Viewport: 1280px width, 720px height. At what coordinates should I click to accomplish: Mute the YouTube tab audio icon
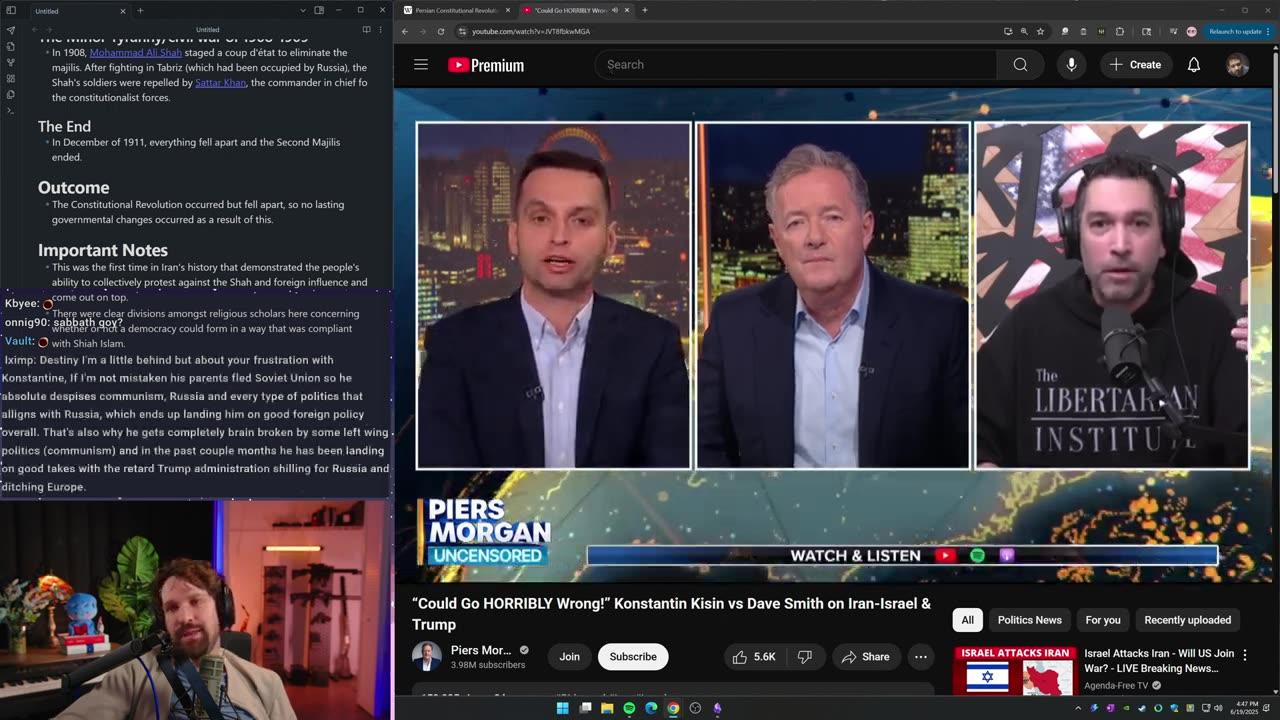pyautogui.click(x=613, y=10)
